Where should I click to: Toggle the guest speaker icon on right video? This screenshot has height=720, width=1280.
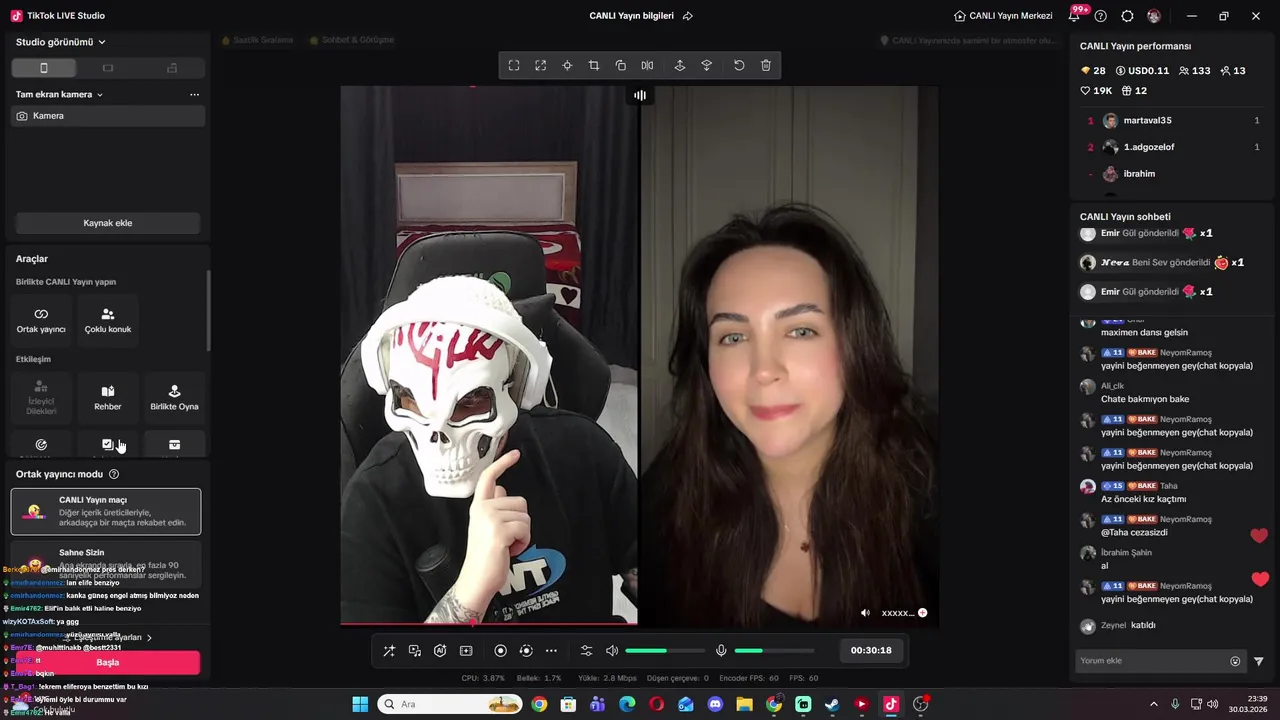pos(865,613)
